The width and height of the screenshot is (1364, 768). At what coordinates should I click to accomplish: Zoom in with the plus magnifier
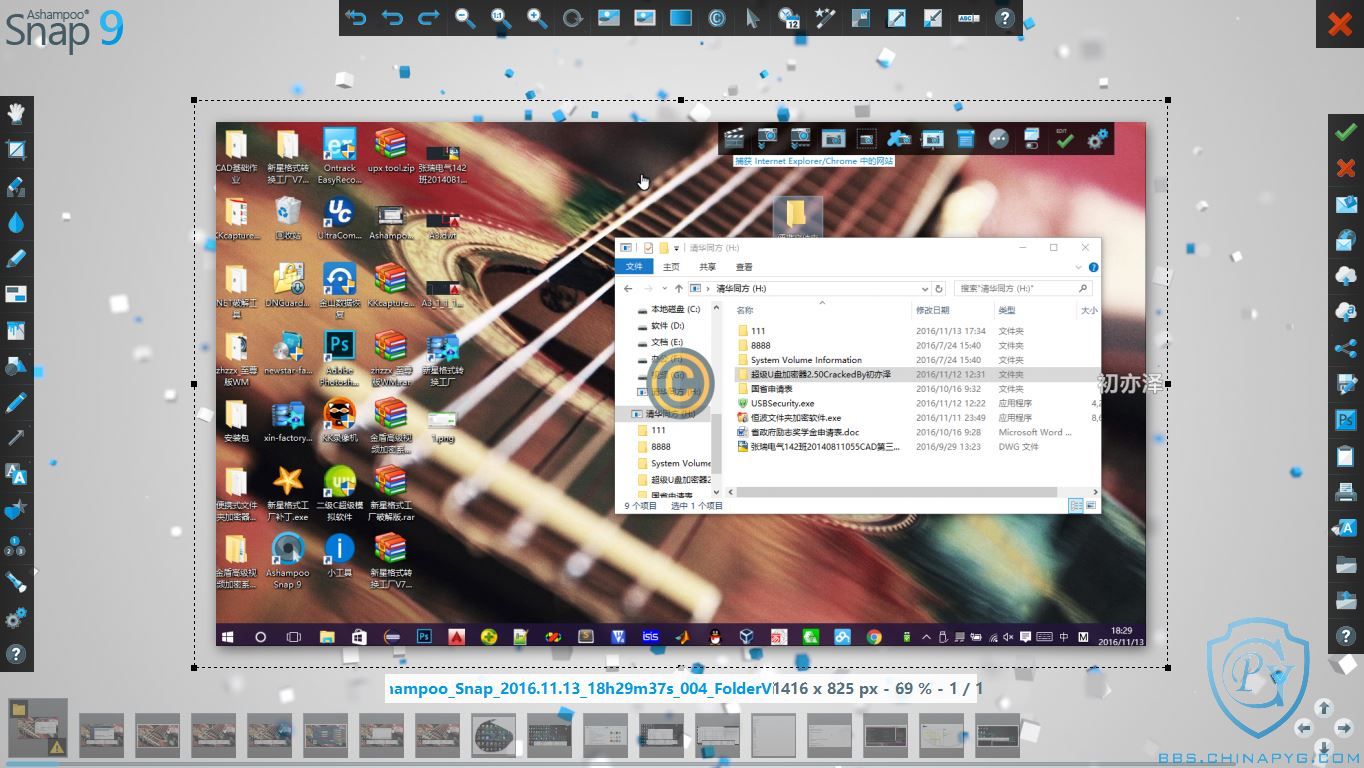coord(537,17)
